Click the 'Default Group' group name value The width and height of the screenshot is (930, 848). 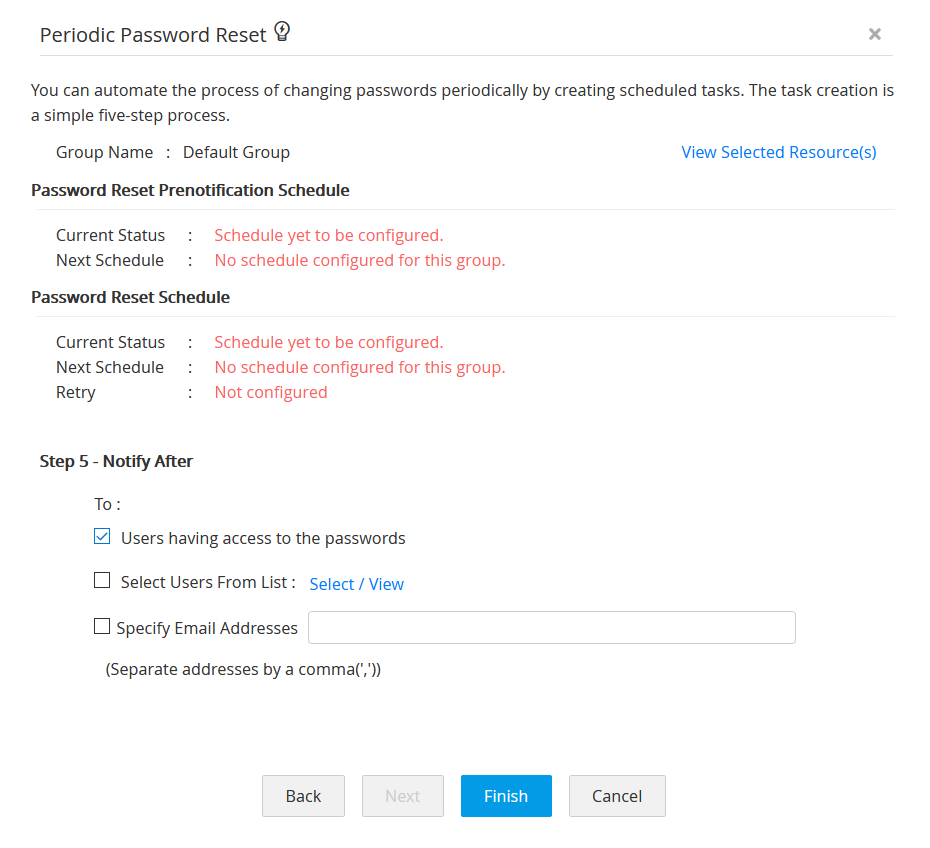[x=236, y=152]
